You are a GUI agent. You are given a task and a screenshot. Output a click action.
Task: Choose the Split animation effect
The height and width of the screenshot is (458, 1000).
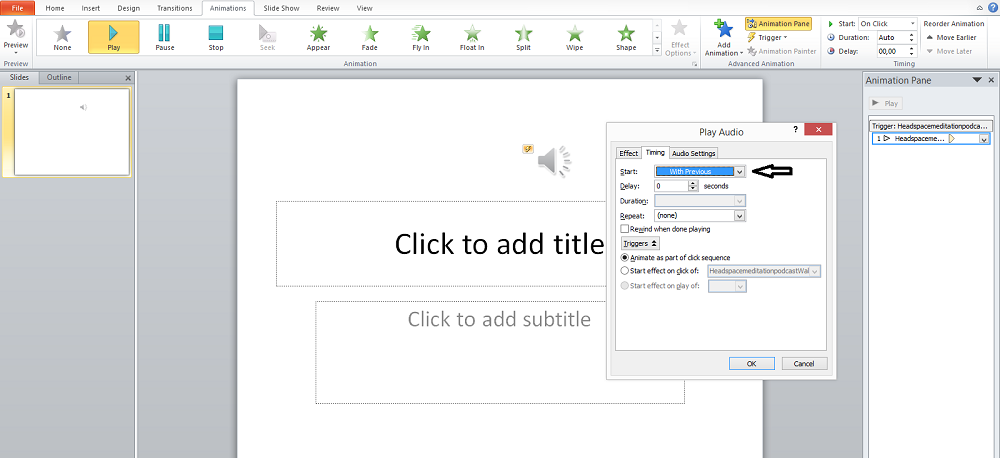click(x=525, y=37)
